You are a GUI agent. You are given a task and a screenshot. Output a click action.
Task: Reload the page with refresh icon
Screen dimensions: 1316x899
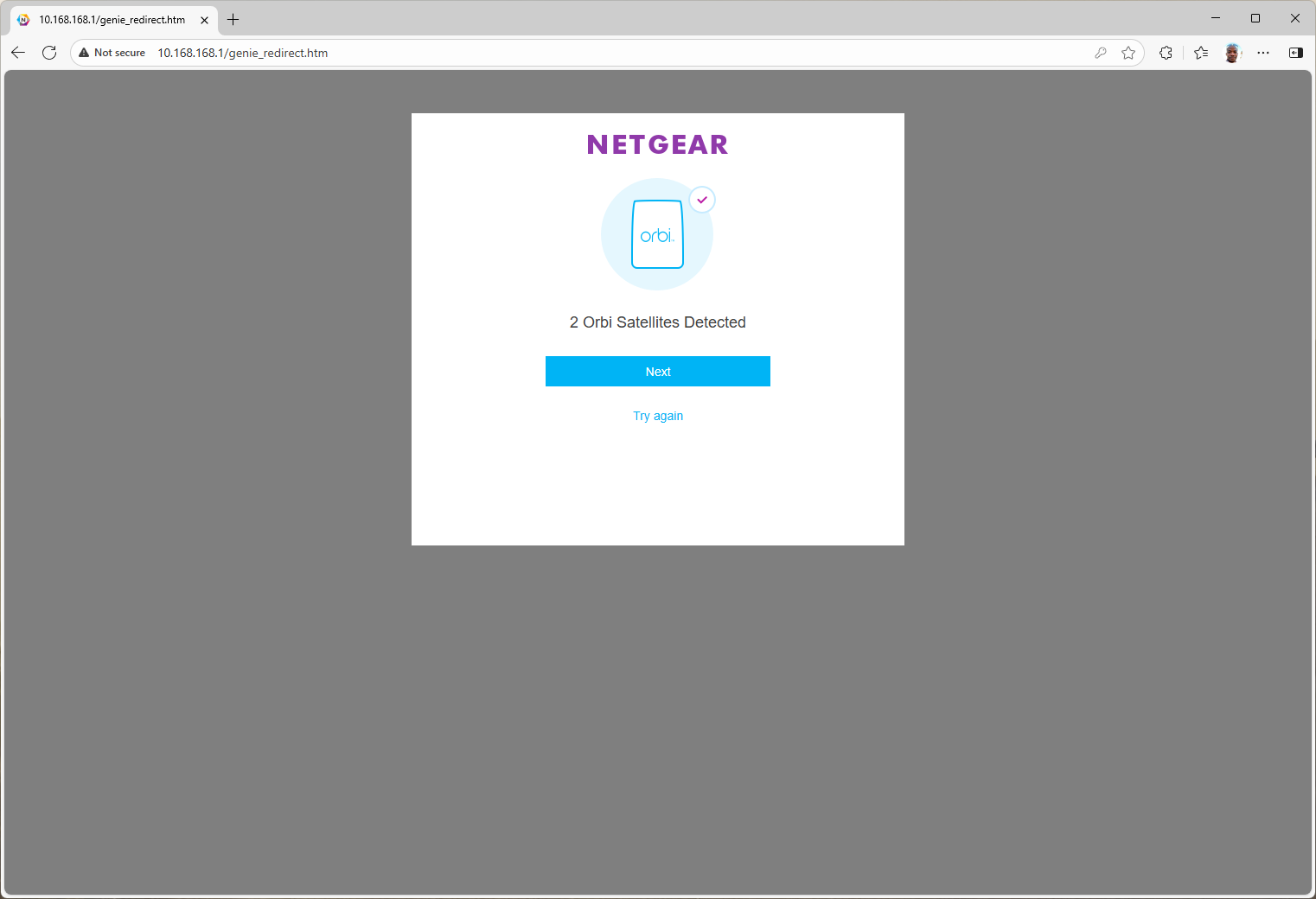[49, 53]
